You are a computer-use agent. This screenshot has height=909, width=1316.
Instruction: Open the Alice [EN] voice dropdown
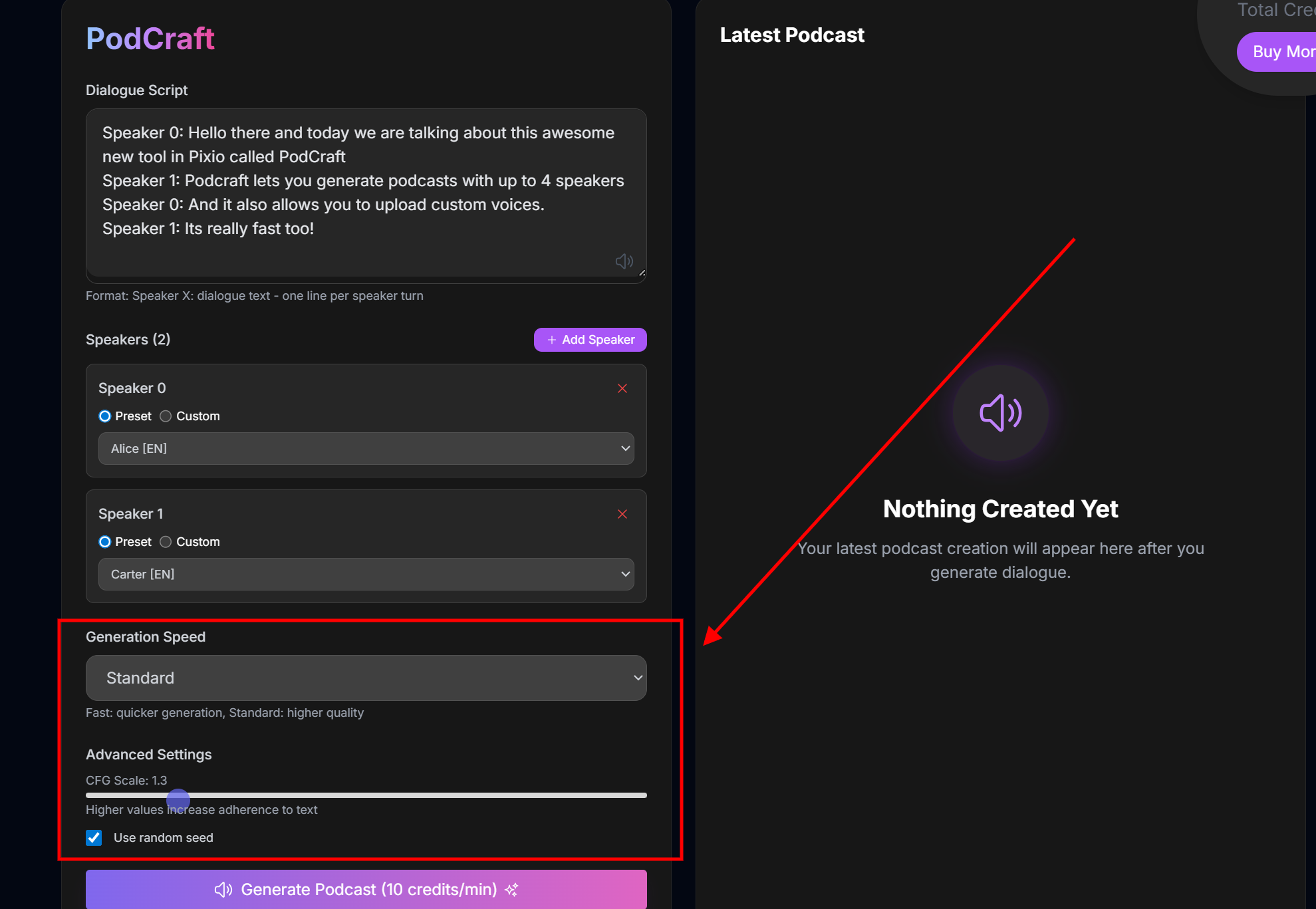click(x=366, y=449)
